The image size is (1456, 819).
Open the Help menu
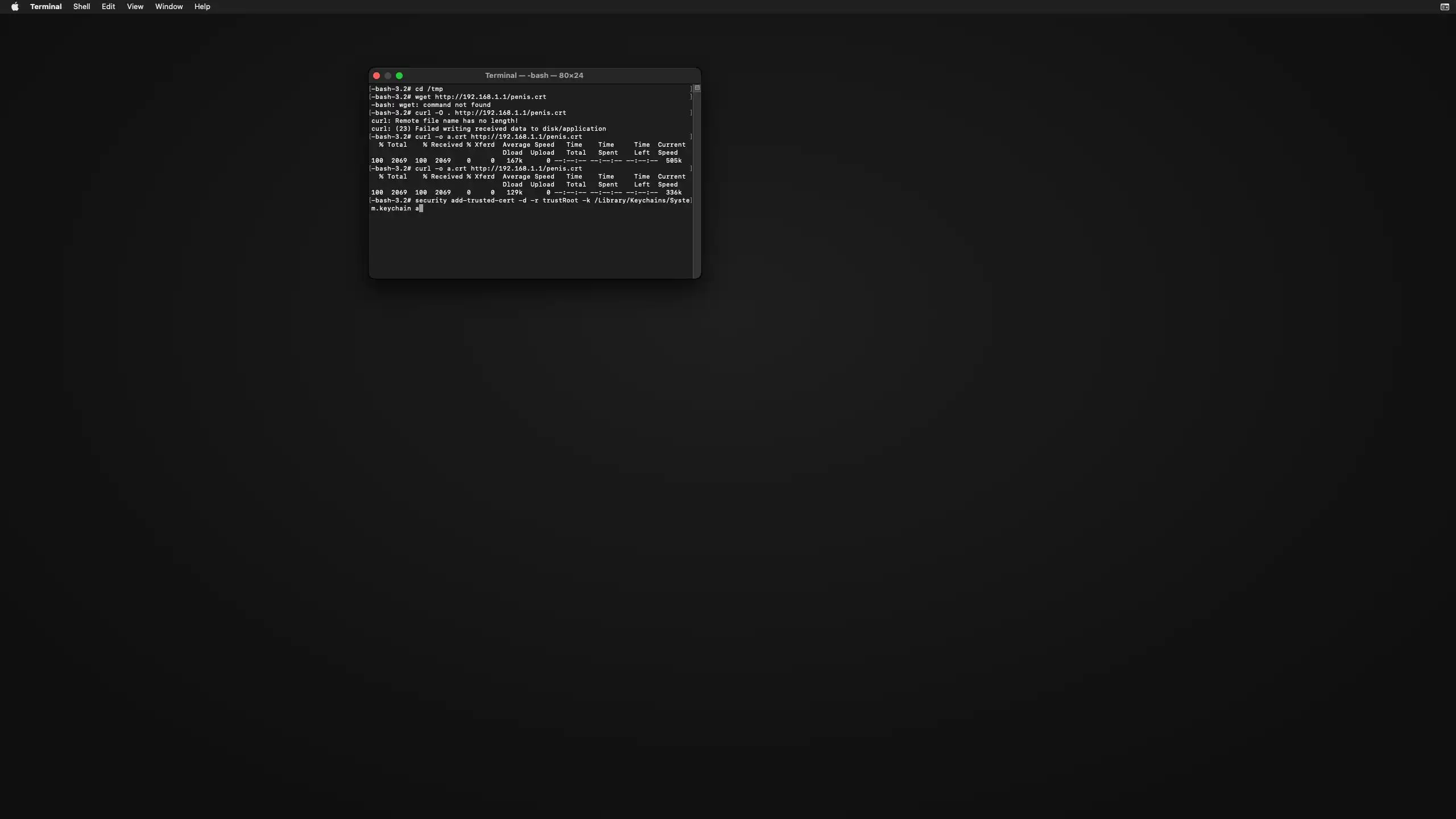tap(202, 7)
